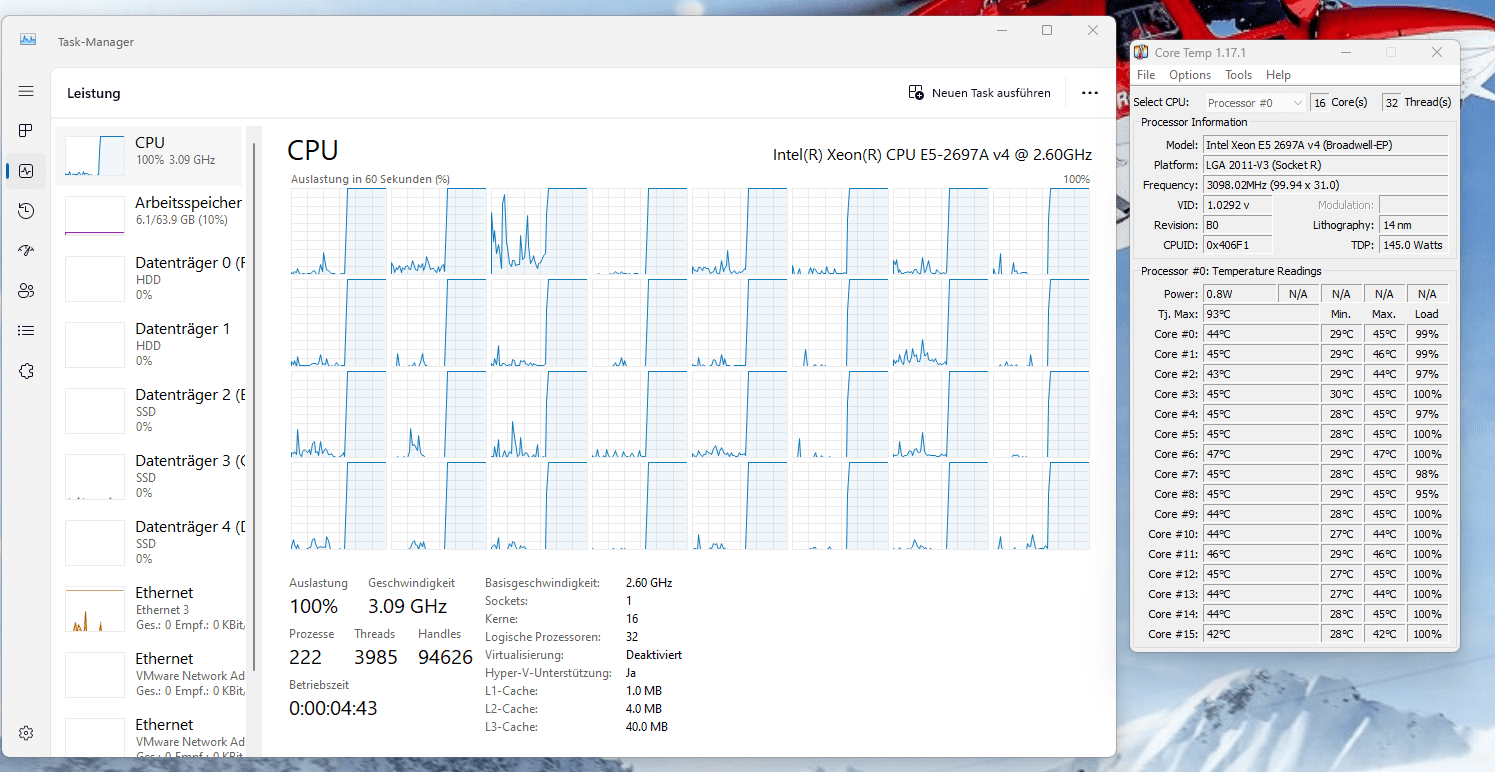Click the Core Temp Revision B0 field
1495x772 pixels.
pyautogui.click(x=1238, y=225)
